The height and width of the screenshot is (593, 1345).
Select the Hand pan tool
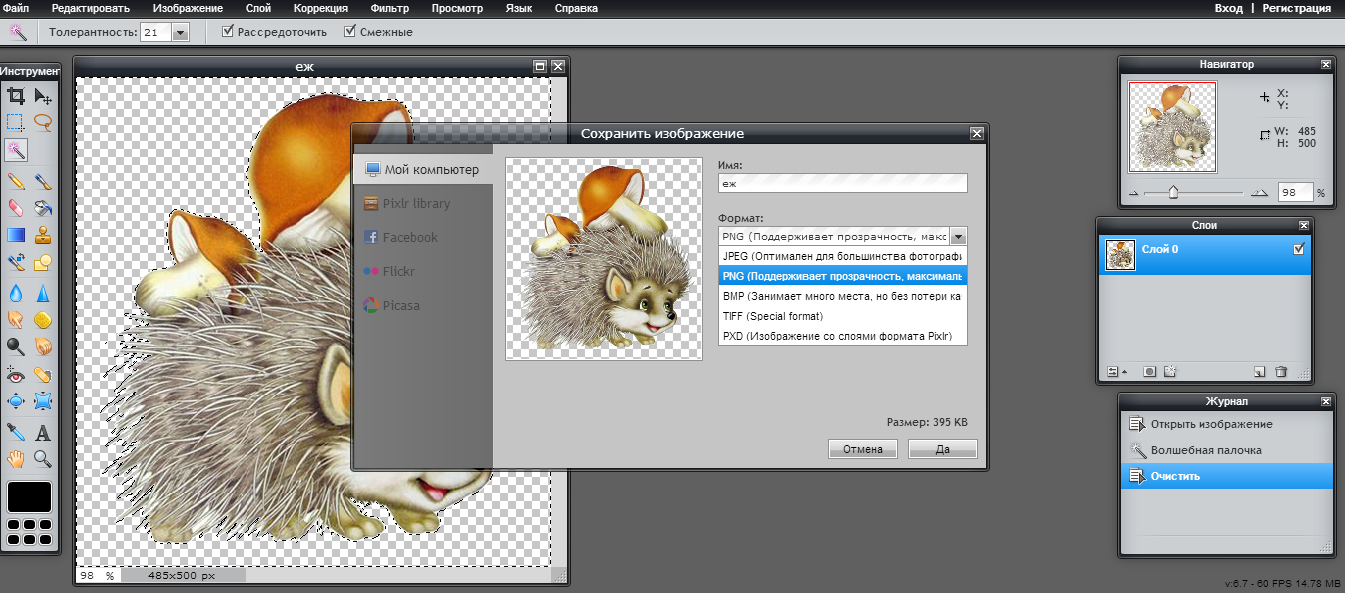16,459
